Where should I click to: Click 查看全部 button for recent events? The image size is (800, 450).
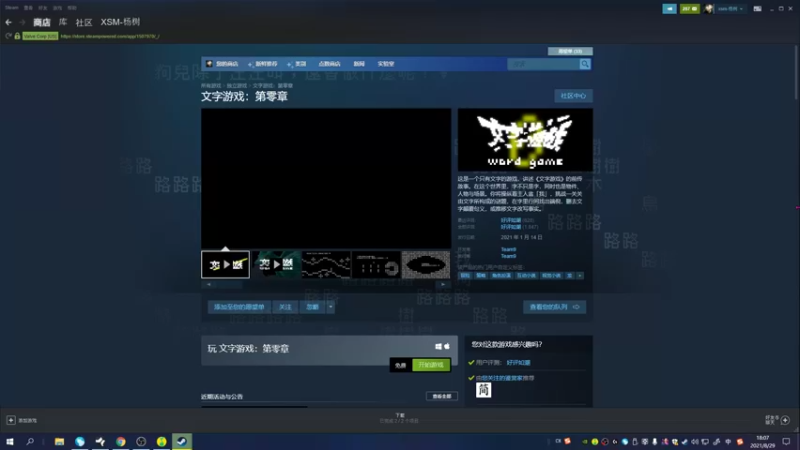pyautogui.click(x=442, y=396)
